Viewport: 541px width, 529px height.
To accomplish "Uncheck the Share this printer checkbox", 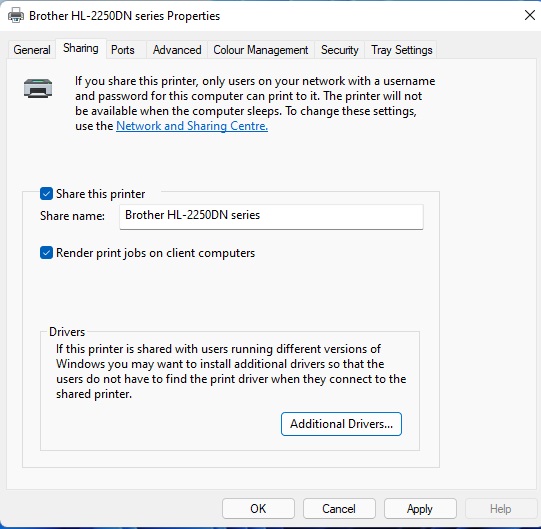I will tap(46, 194).
